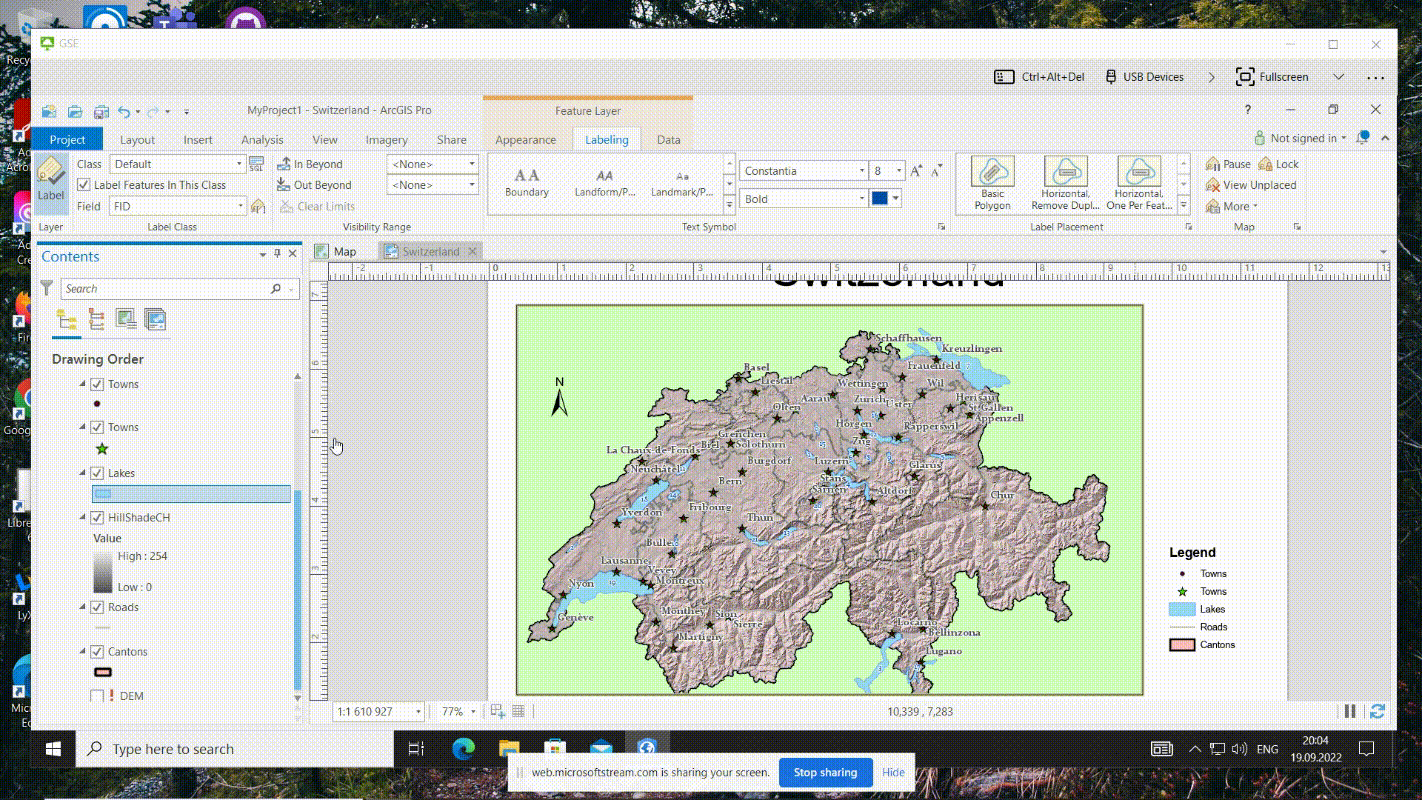Open the label expression icon beside Field
Screen dimensions: 1422x800
258,206
